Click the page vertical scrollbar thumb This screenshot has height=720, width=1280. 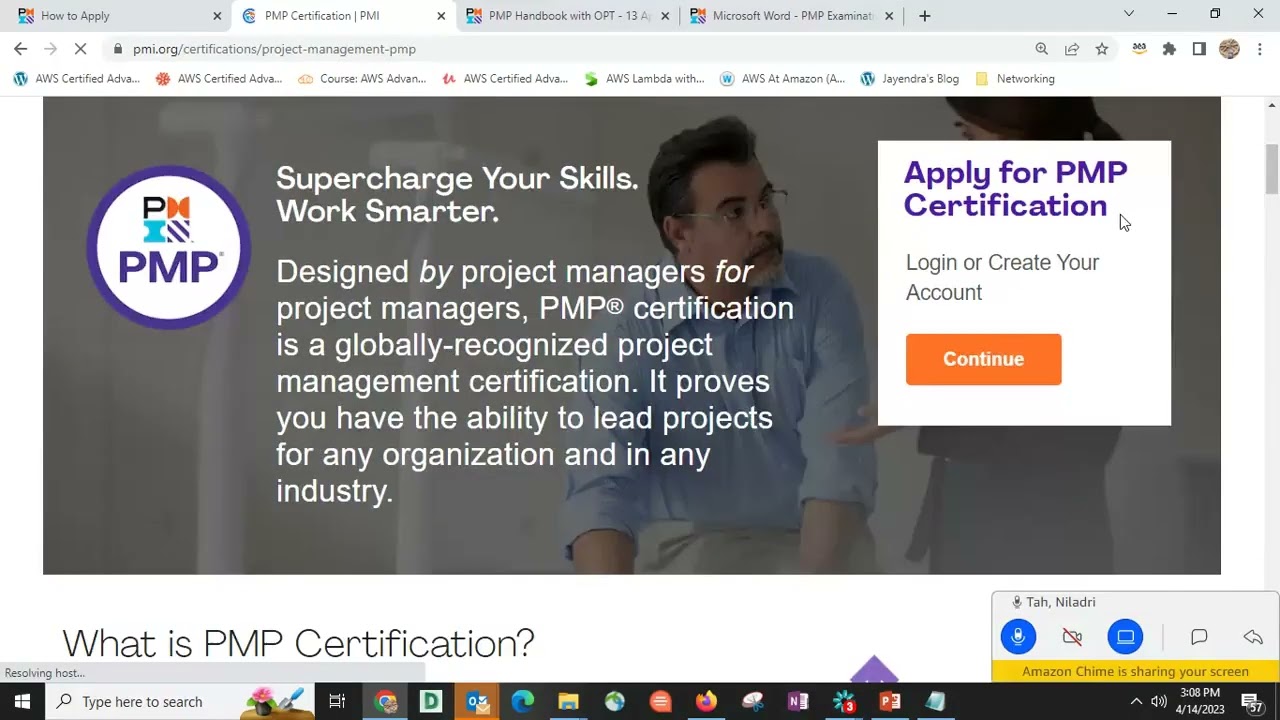tap(1272, 168)
